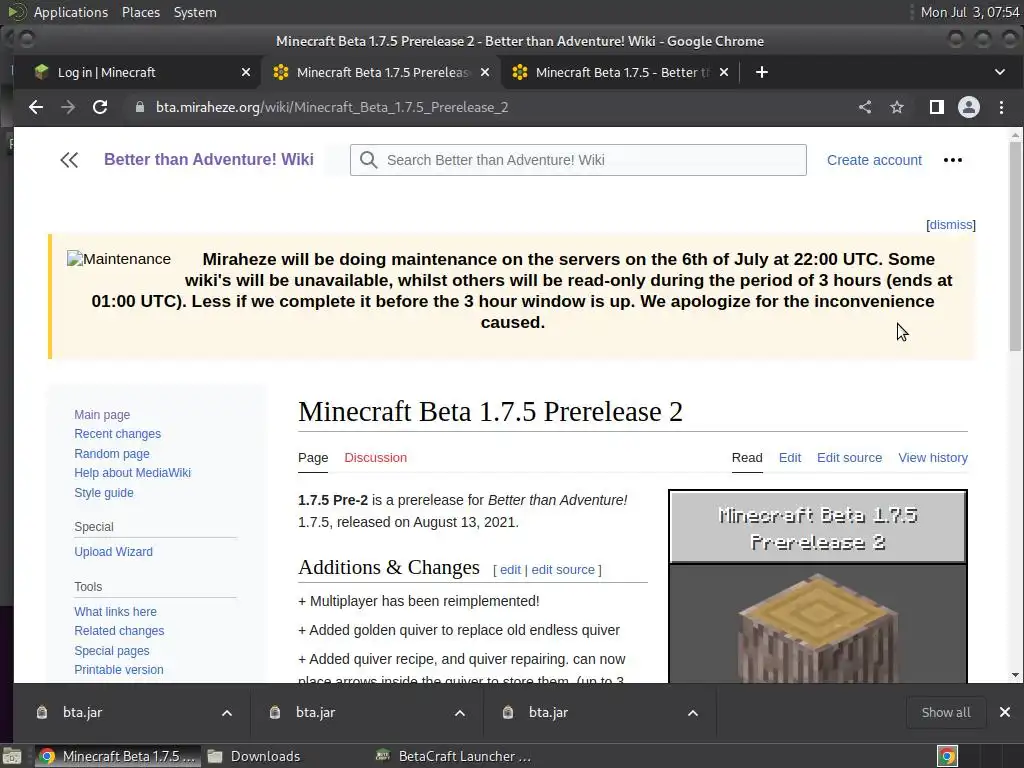Click the magnifier icon in wiki search

pyautogui.click(x=368, y=160)
